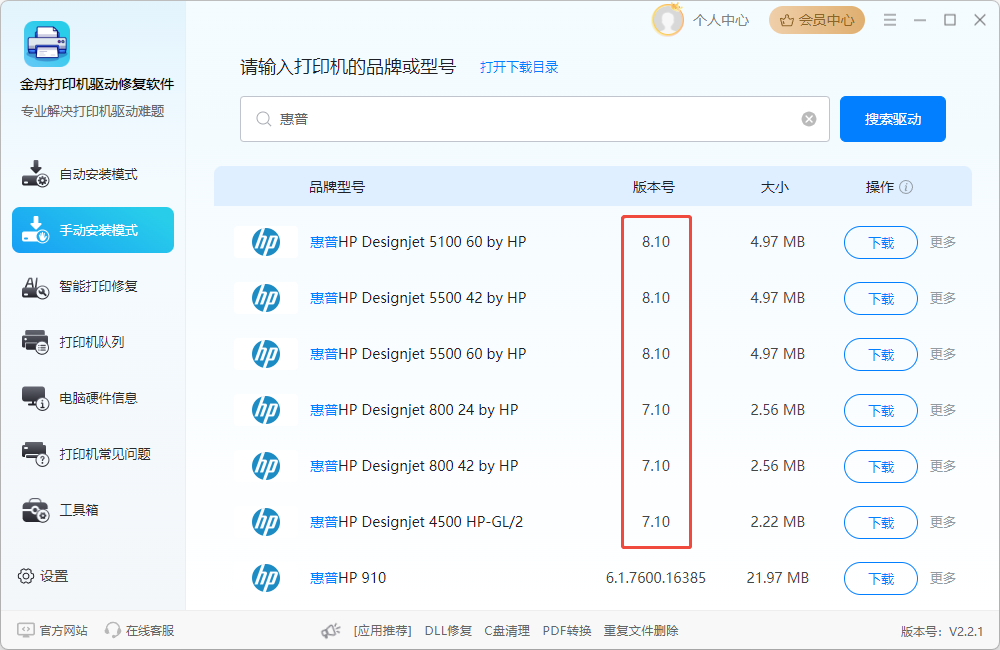Select 手动安装模式 in the sidebar
This screenshot has width=1000, height=650.
tap(92, 230)
